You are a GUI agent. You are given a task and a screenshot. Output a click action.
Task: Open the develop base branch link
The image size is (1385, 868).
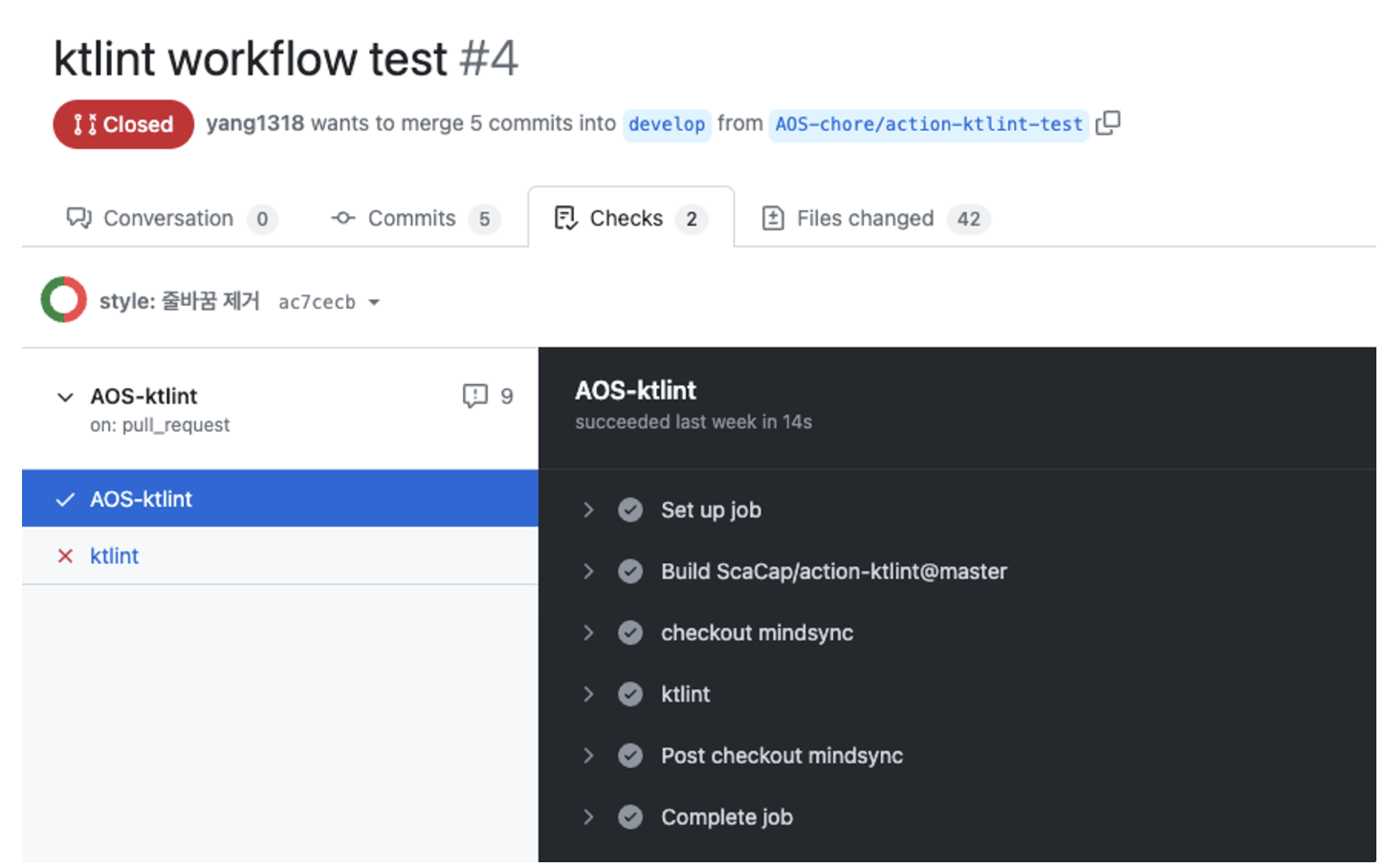pyautogui.click(x=667, y=124)
